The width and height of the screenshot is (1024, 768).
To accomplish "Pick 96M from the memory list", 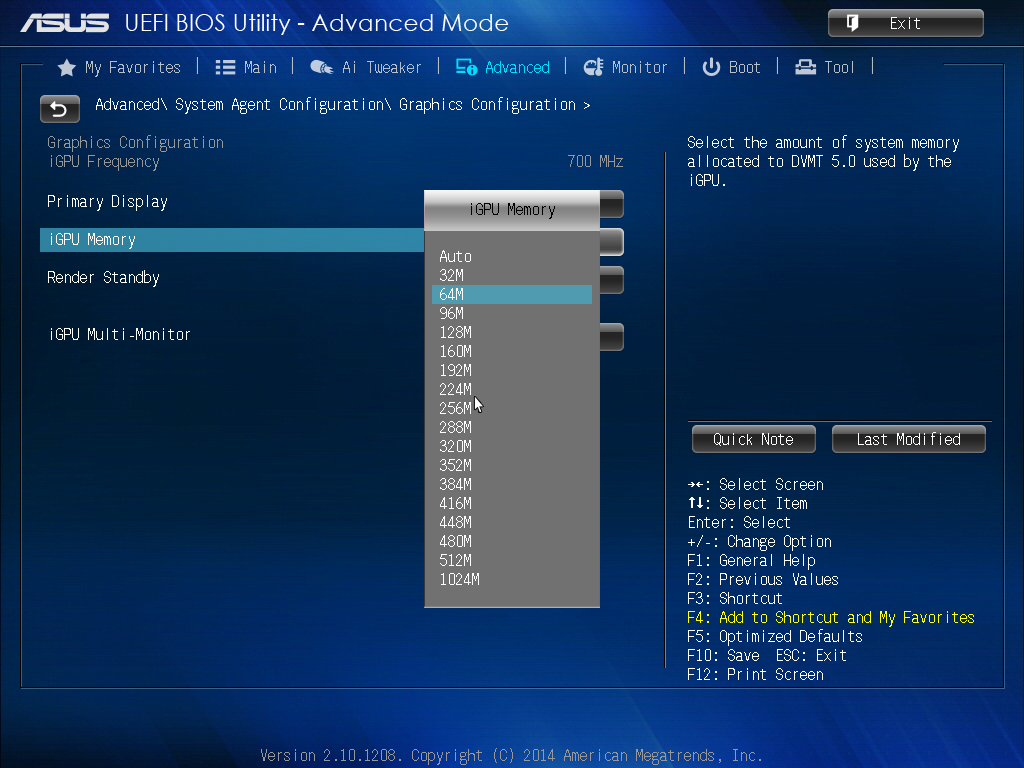I will [x=512, y=313].
